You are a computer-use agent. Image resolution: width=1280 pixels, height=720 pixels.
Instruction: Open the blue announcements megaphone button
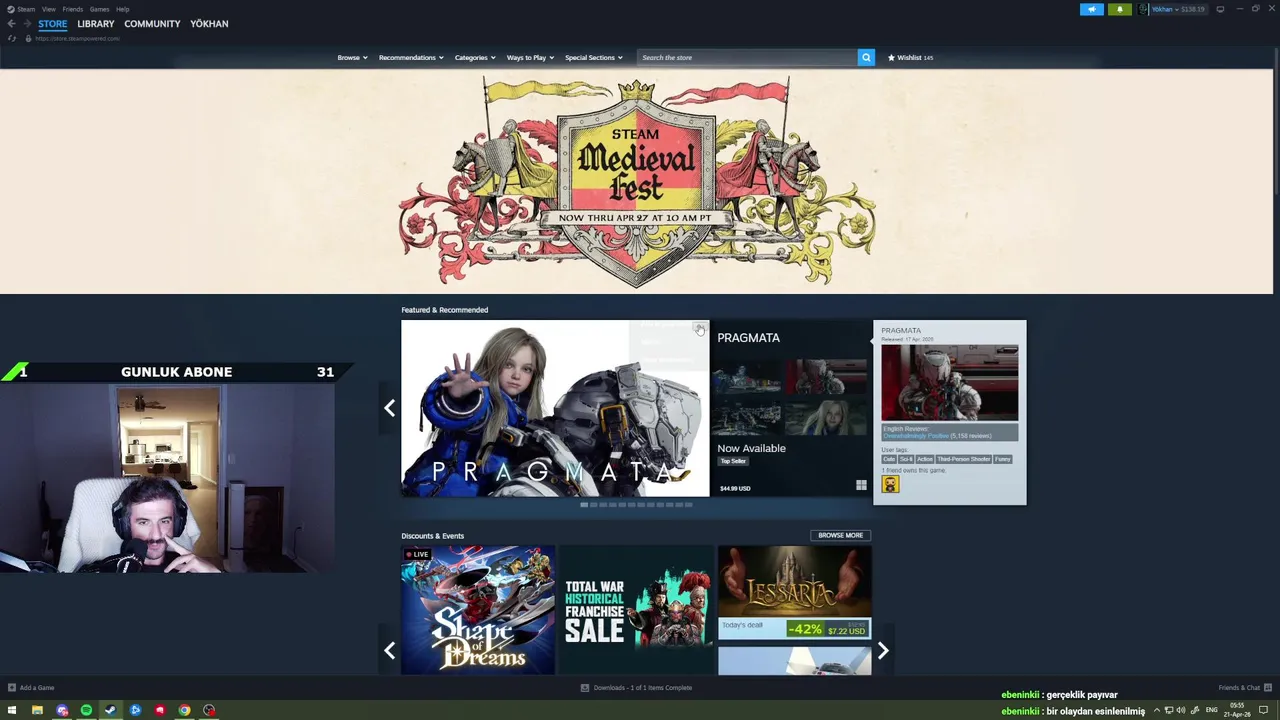point(1091,9)
